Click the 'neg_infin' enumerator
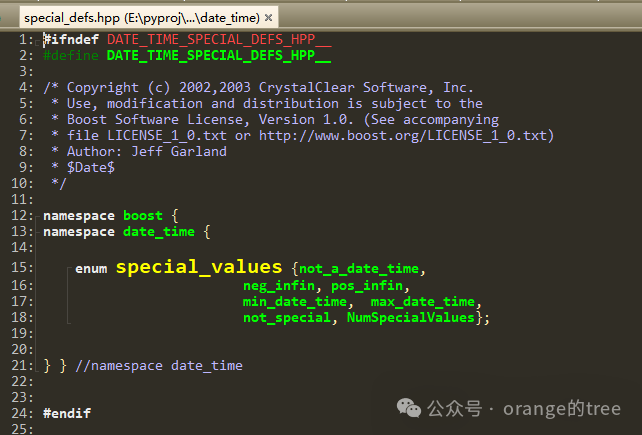 point(279,285)
